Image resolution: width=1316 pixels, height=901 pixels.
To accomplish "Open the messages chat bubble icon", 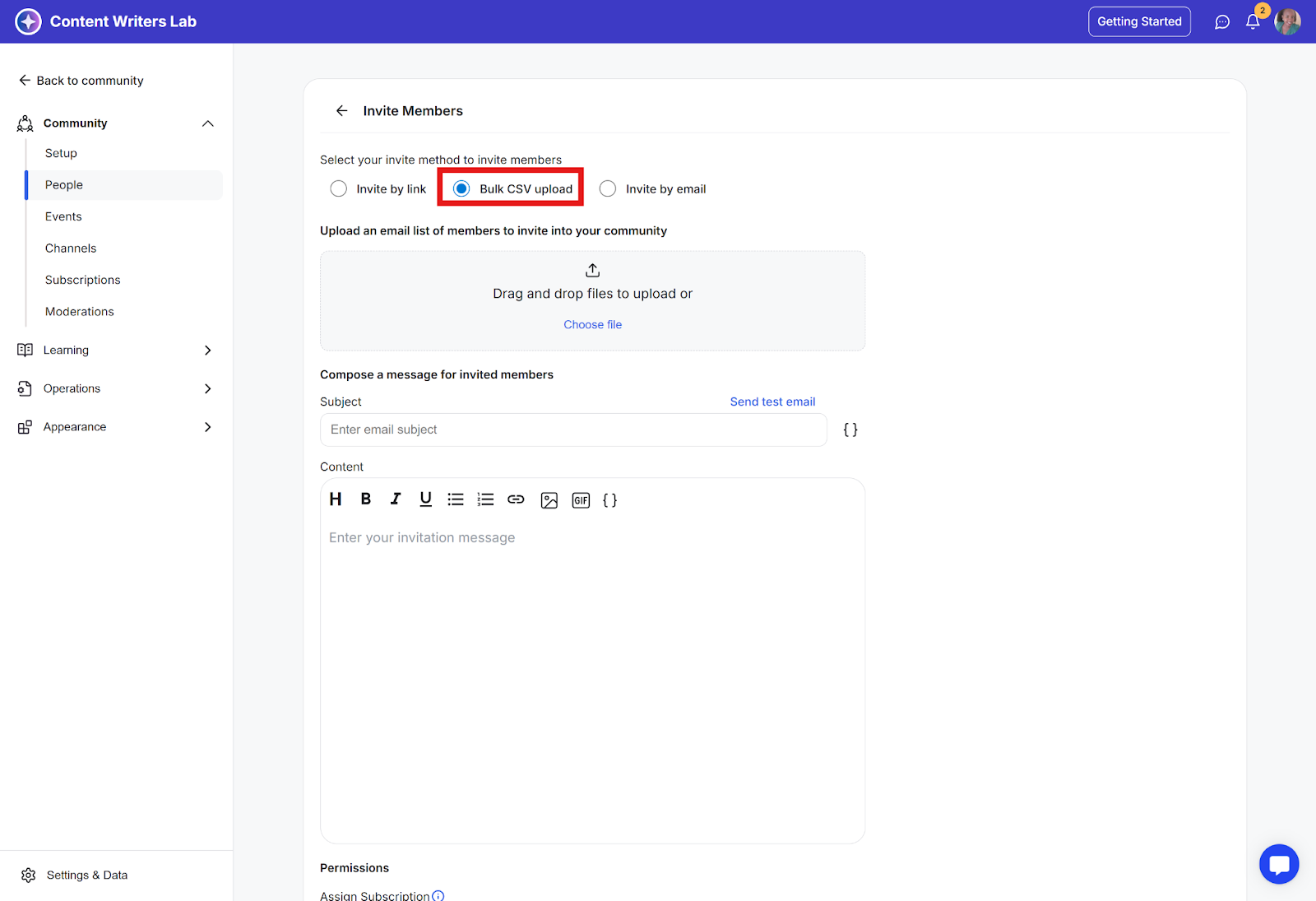I will 1222,22.
